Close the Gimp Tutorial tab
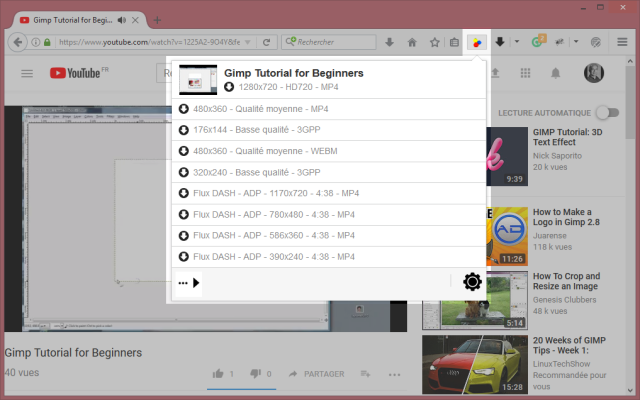Image resolution: width=640 pixels, height=400 pixels. pos(135,20)
